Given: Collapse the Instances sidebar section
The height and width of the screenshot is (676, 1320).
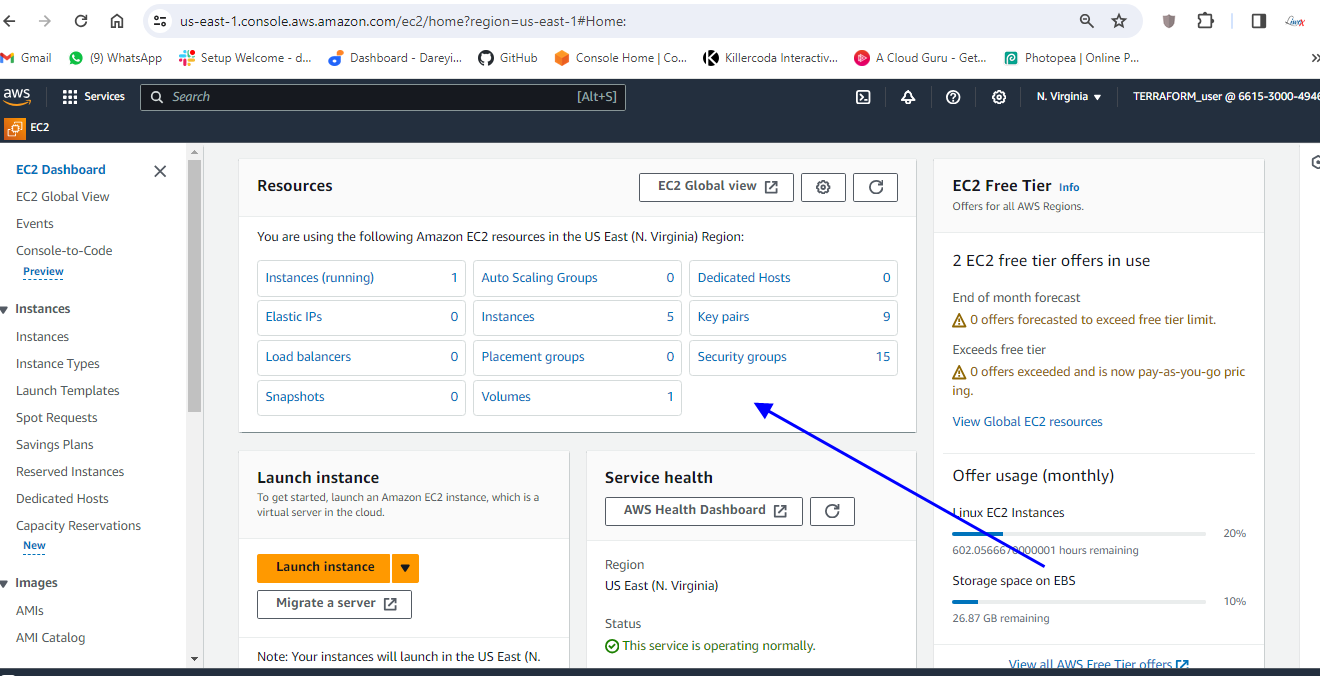Looking at the screenshot, I should tap(5, 310).
